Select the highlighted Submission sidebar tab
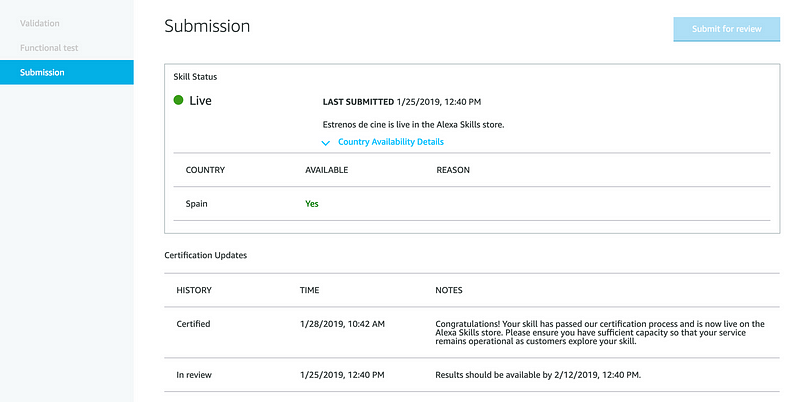 coord(42,72)
